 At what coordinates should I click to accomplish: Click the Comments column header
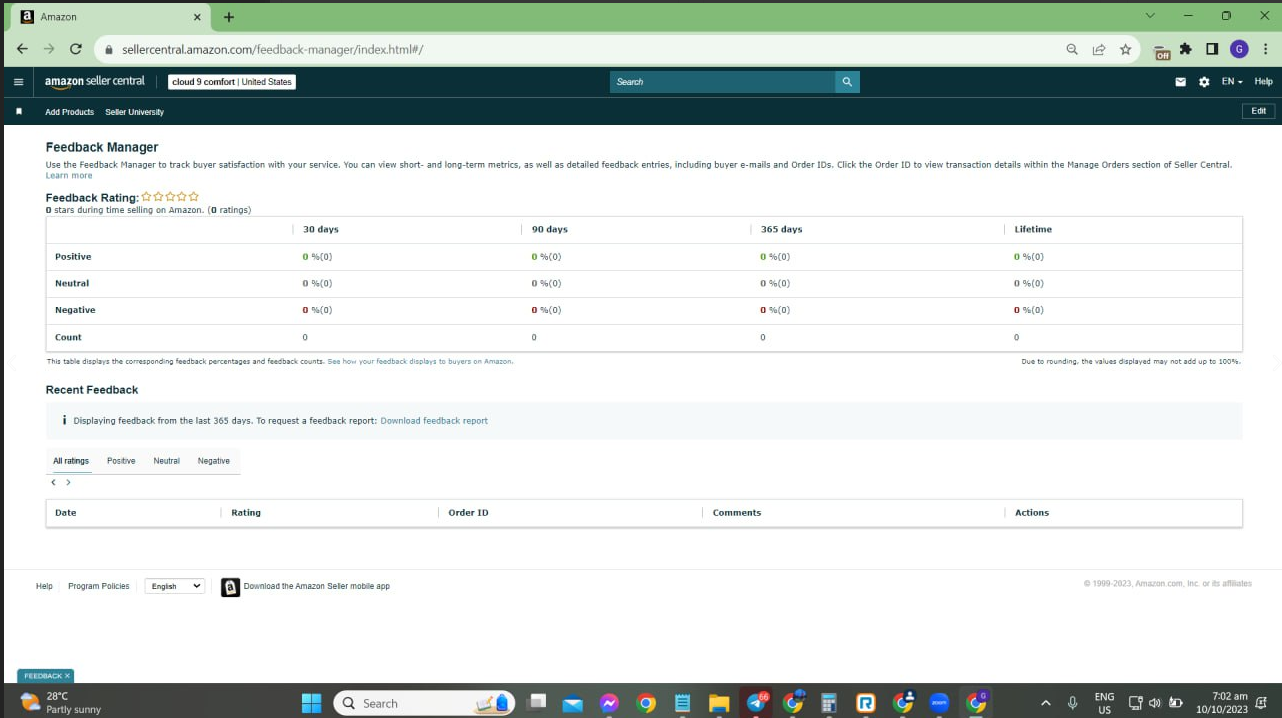(x=737, y=513)
